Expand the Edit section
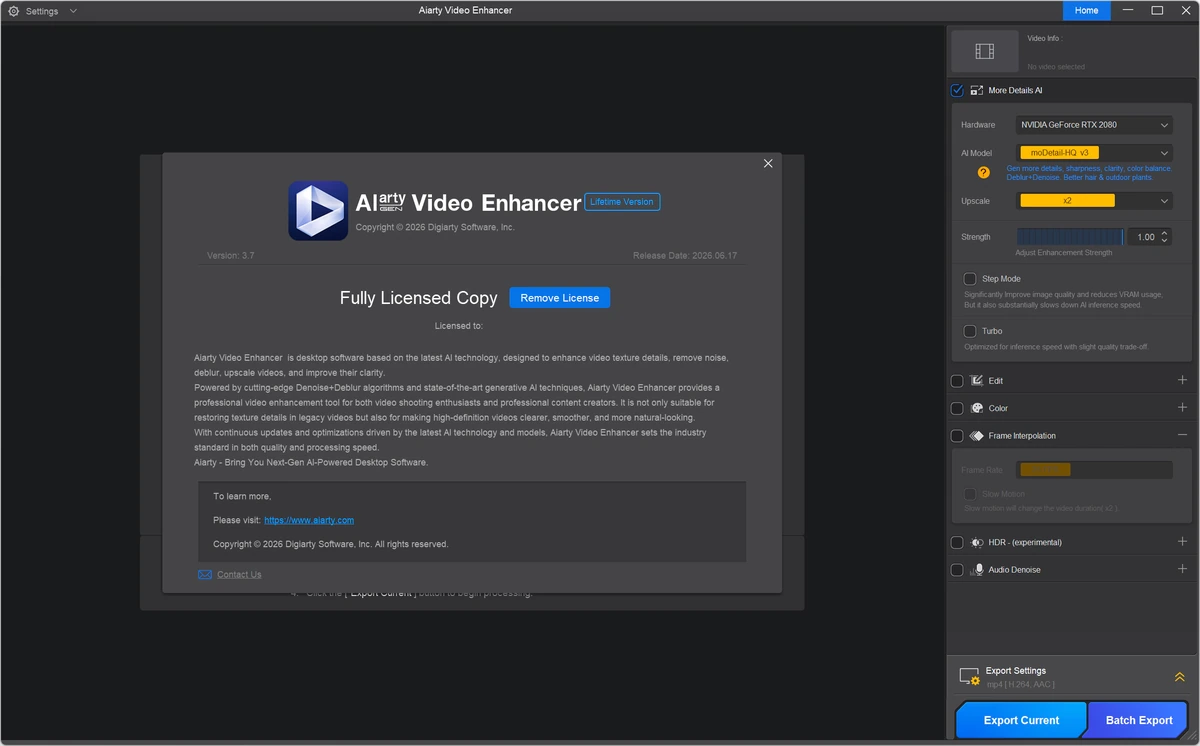 (1182, 380)
